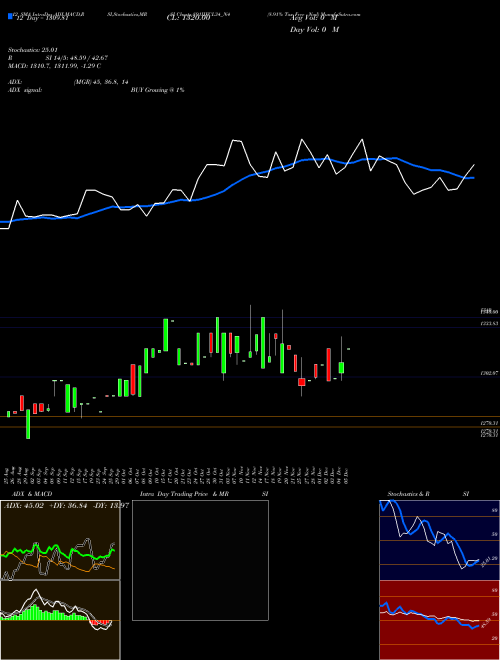
Task: Select the 'Stochastics: 25.01' reading
Action: 32,50
